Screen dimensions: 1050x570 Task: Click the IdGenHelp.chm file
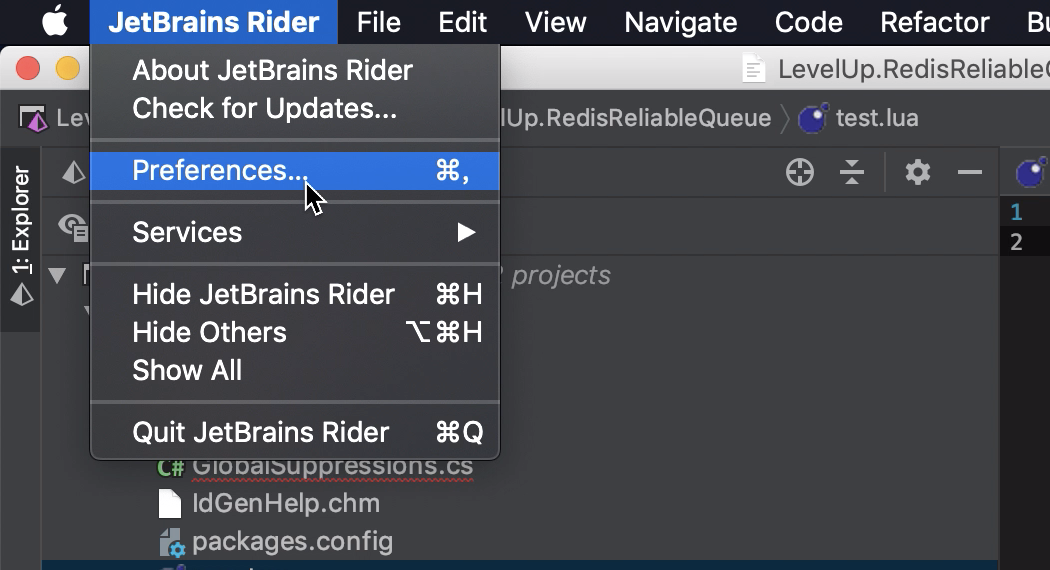[286, 504]
